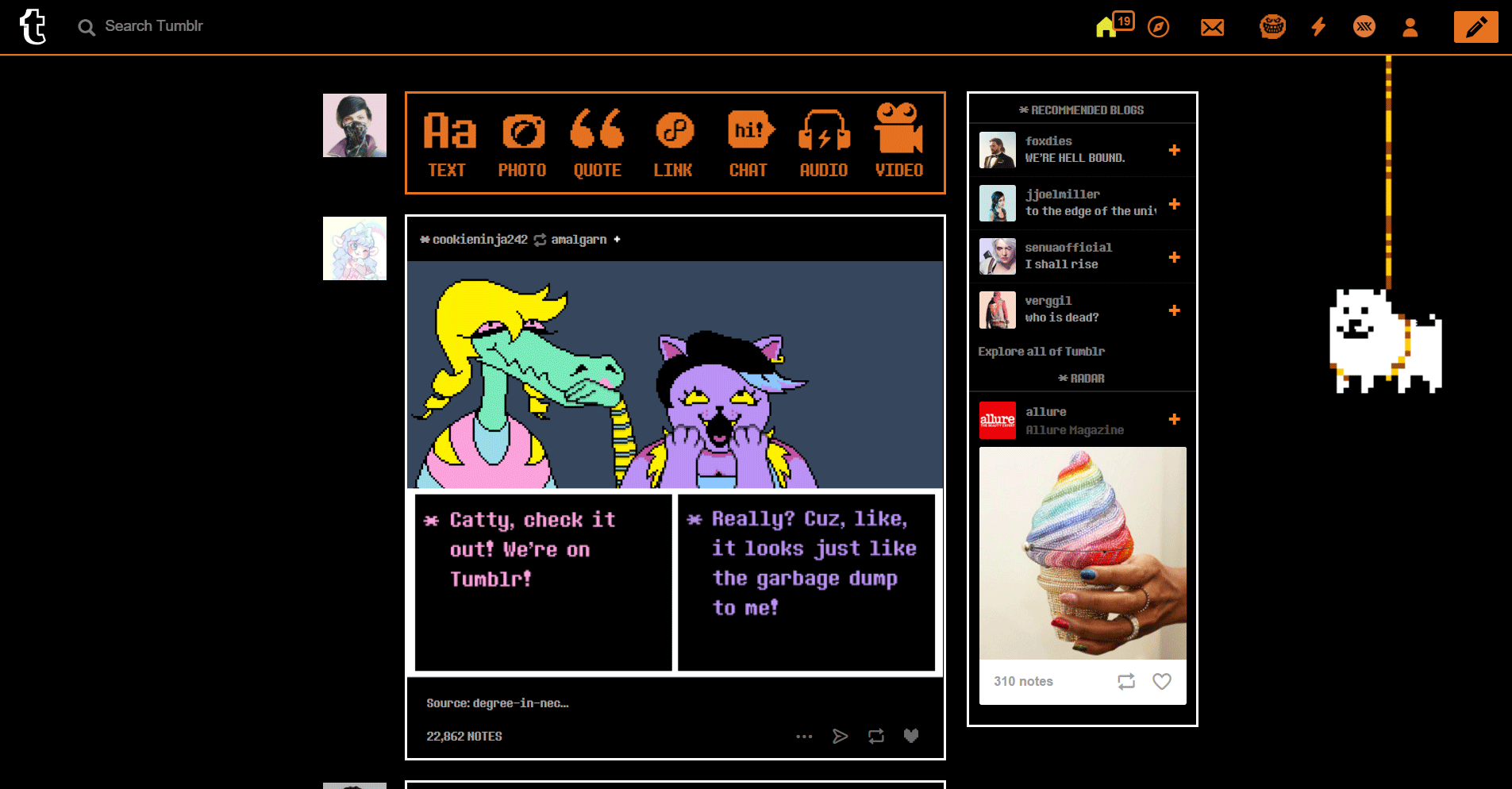Screen dimensions: 1512x789
Task: Like the cookieninja242 Undertale post
Action: 910,736
